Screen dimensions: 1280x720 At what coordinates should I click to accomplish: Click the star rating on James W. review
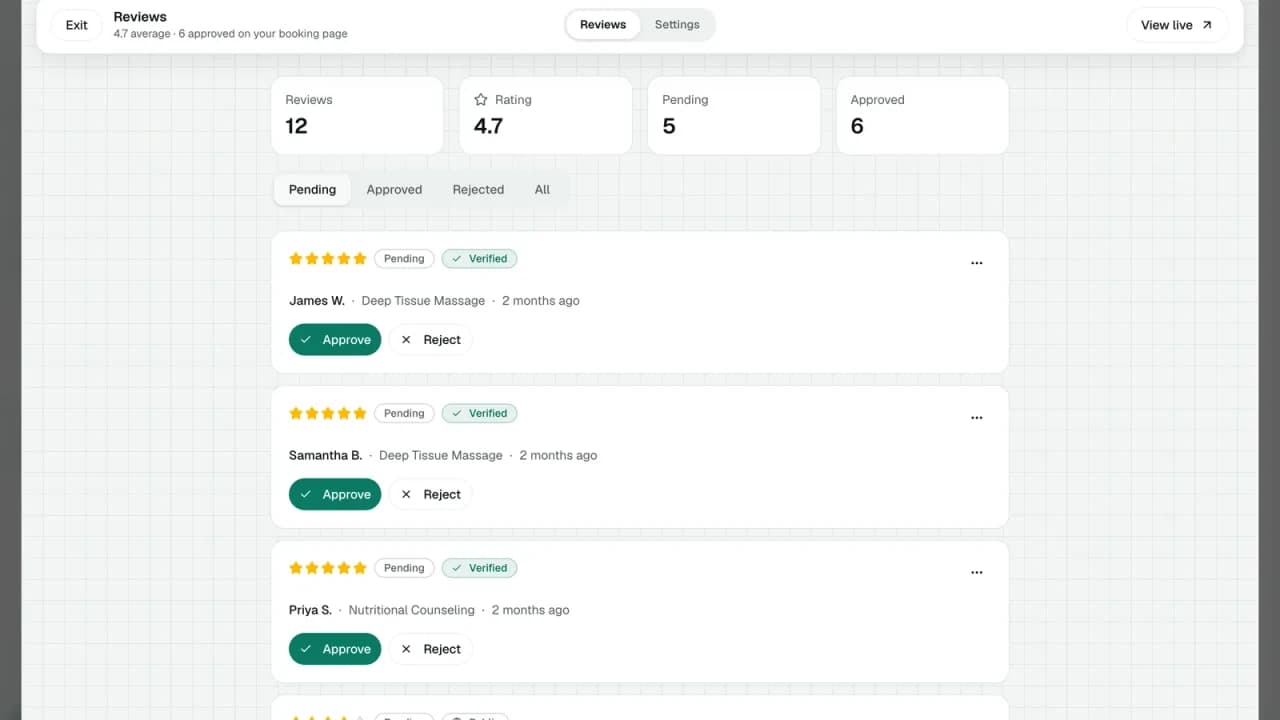coord(328,258)
